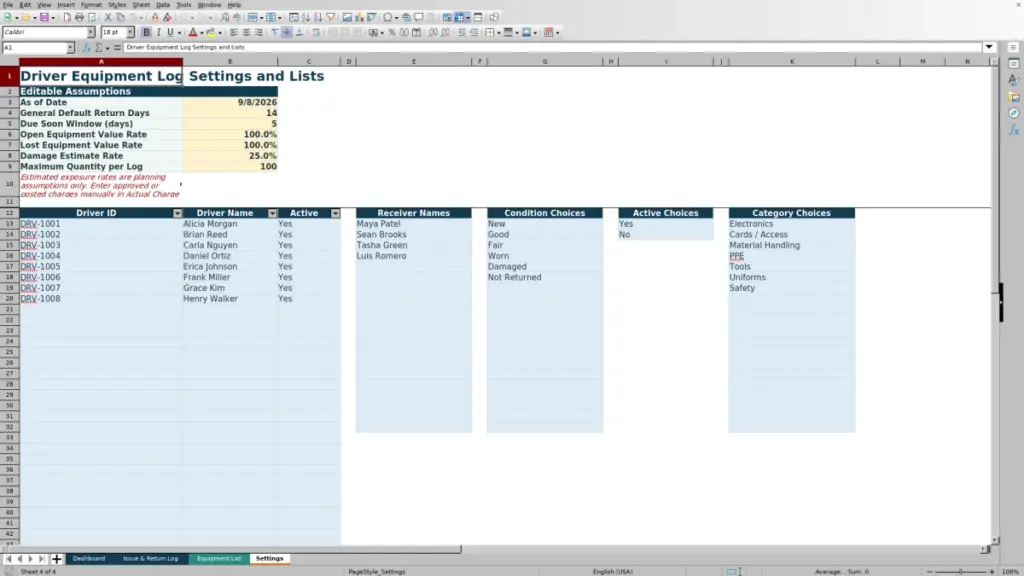Toggle Align Top vertical alignment

[x=275, y=33]
